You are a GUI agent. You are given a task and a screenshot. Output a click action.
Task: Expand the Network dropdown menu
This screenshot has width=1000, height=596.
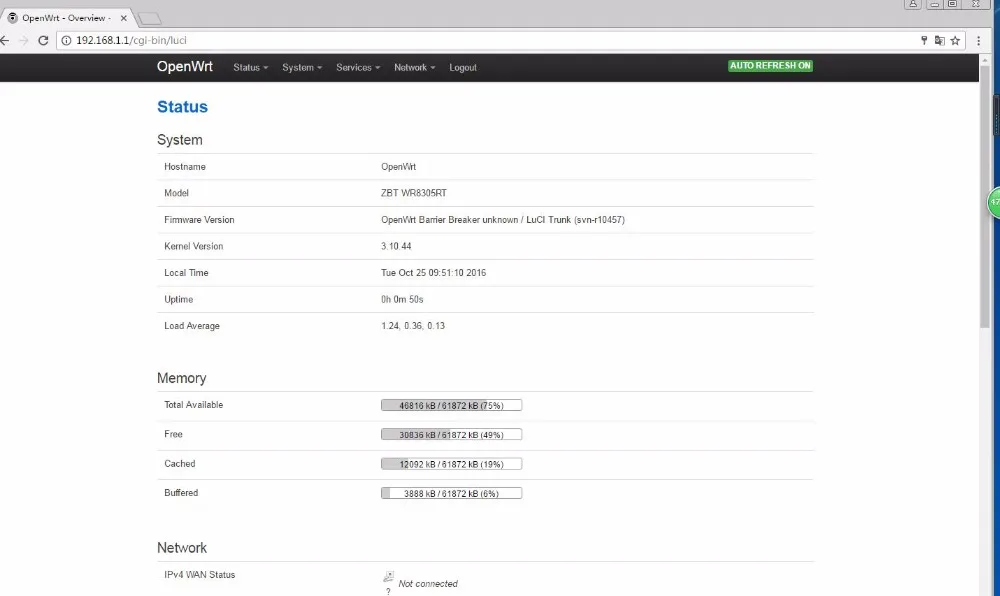(415, 68)
